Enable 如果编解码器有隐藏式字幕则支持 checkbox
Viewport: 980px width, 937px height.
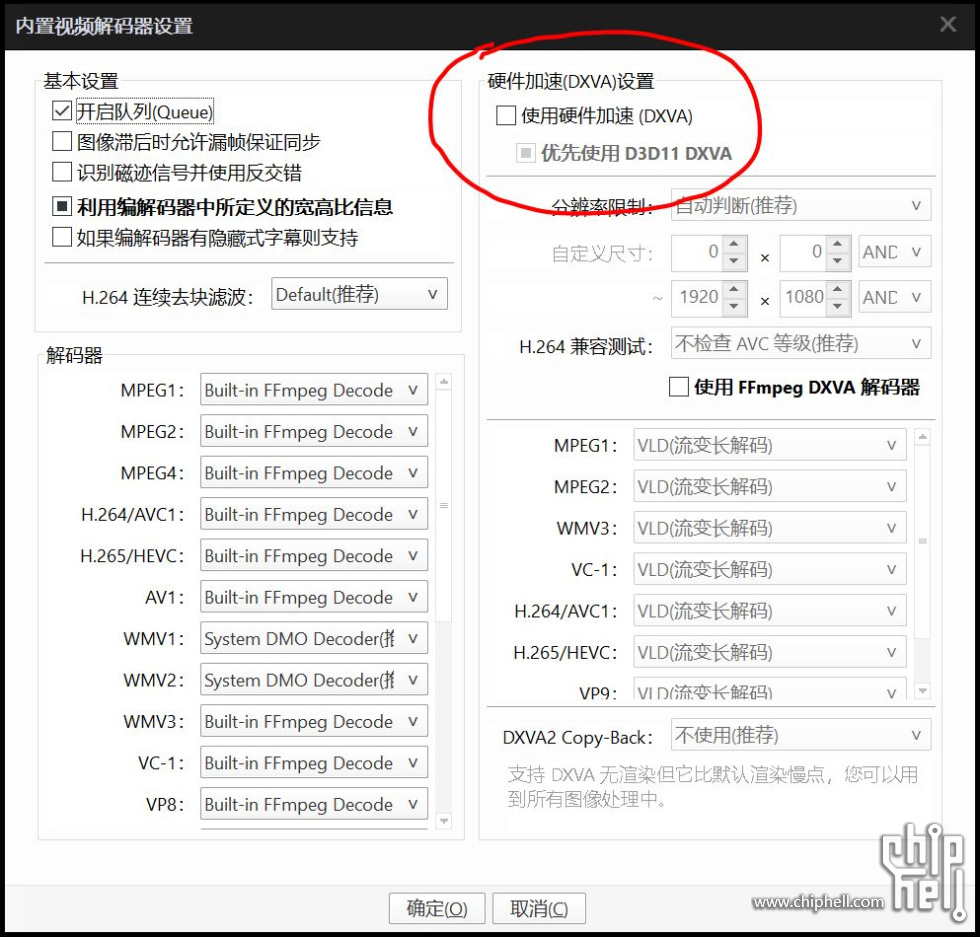[x=61, y=238]
